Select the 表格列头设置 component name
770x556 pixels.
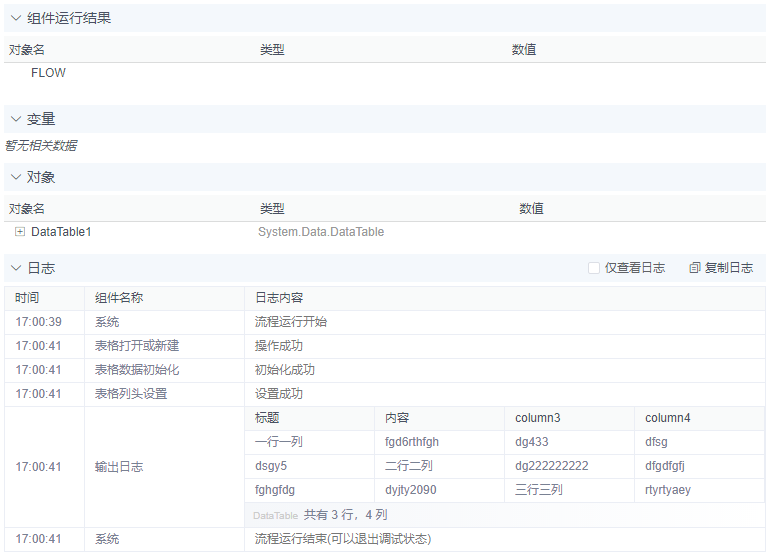click(x=131, y=394)
